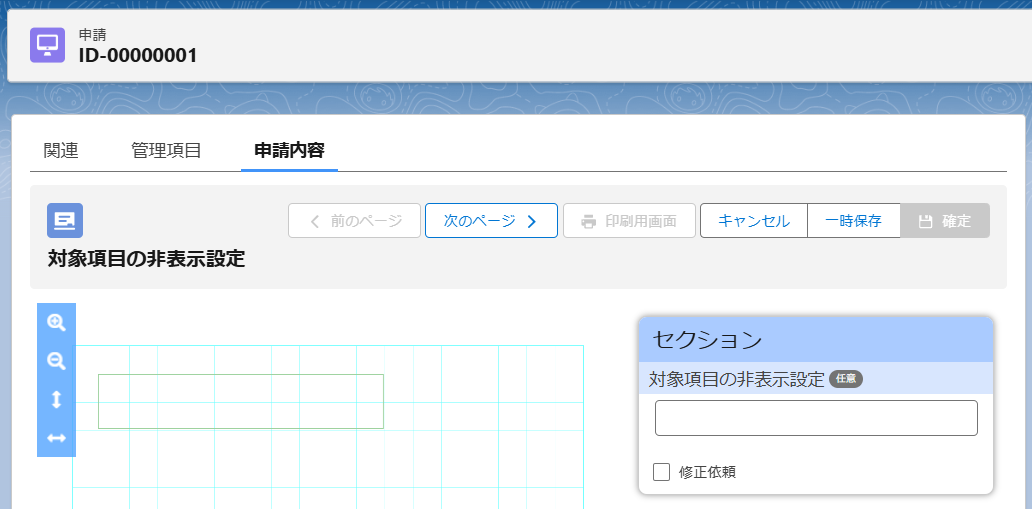Screen dimensions: 1032x509
Task: Click the セクション panel header
Action: click(x=816, y=340)
